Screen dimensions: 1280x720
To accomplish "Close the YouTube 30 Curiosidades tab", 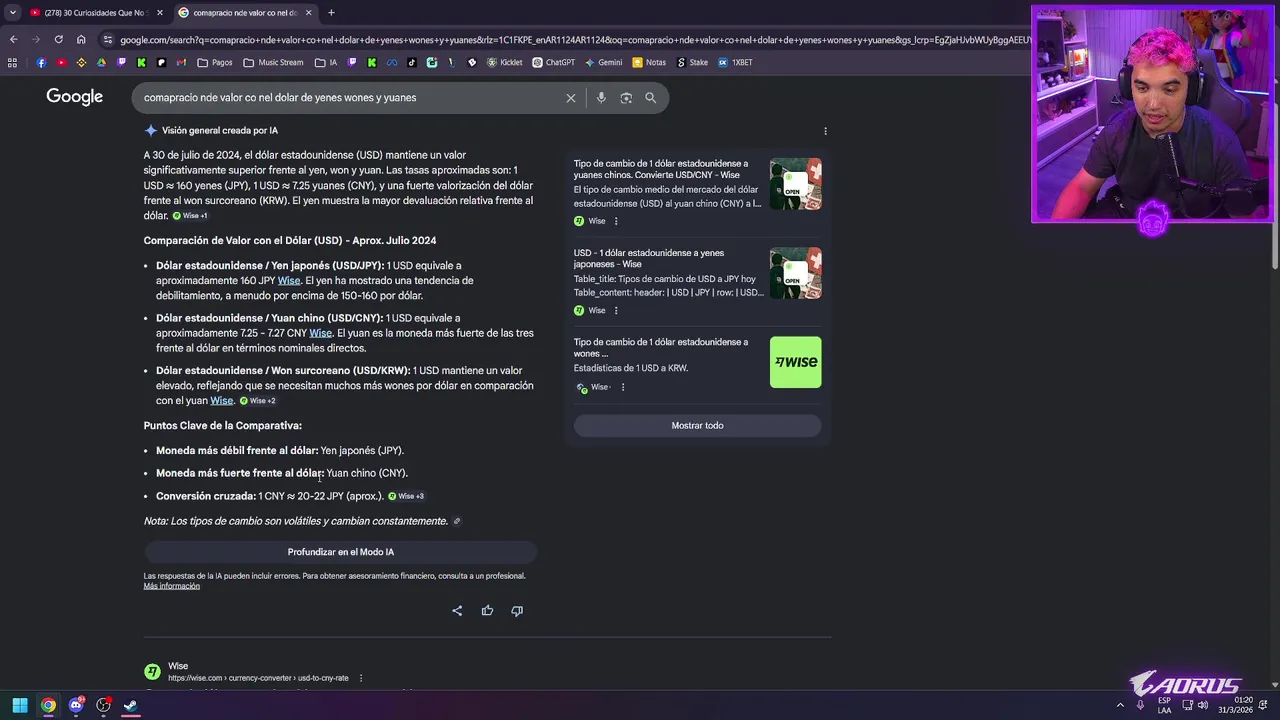I will (160, 13).
